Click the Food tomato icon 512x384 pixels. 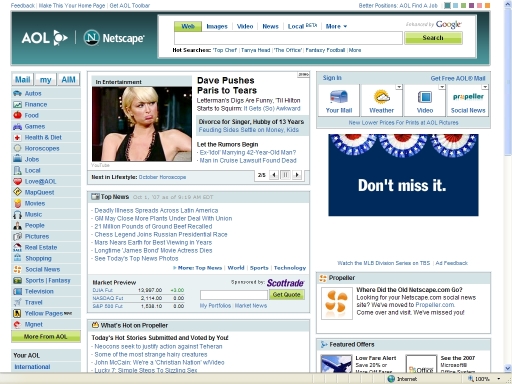[x=17, y=115]
